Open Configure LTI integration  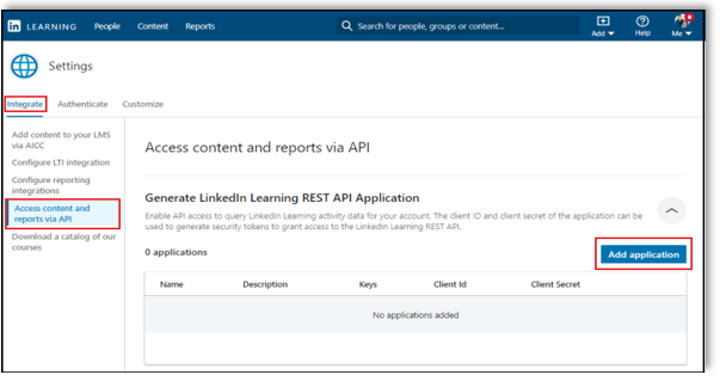click(x=61, y=163)
